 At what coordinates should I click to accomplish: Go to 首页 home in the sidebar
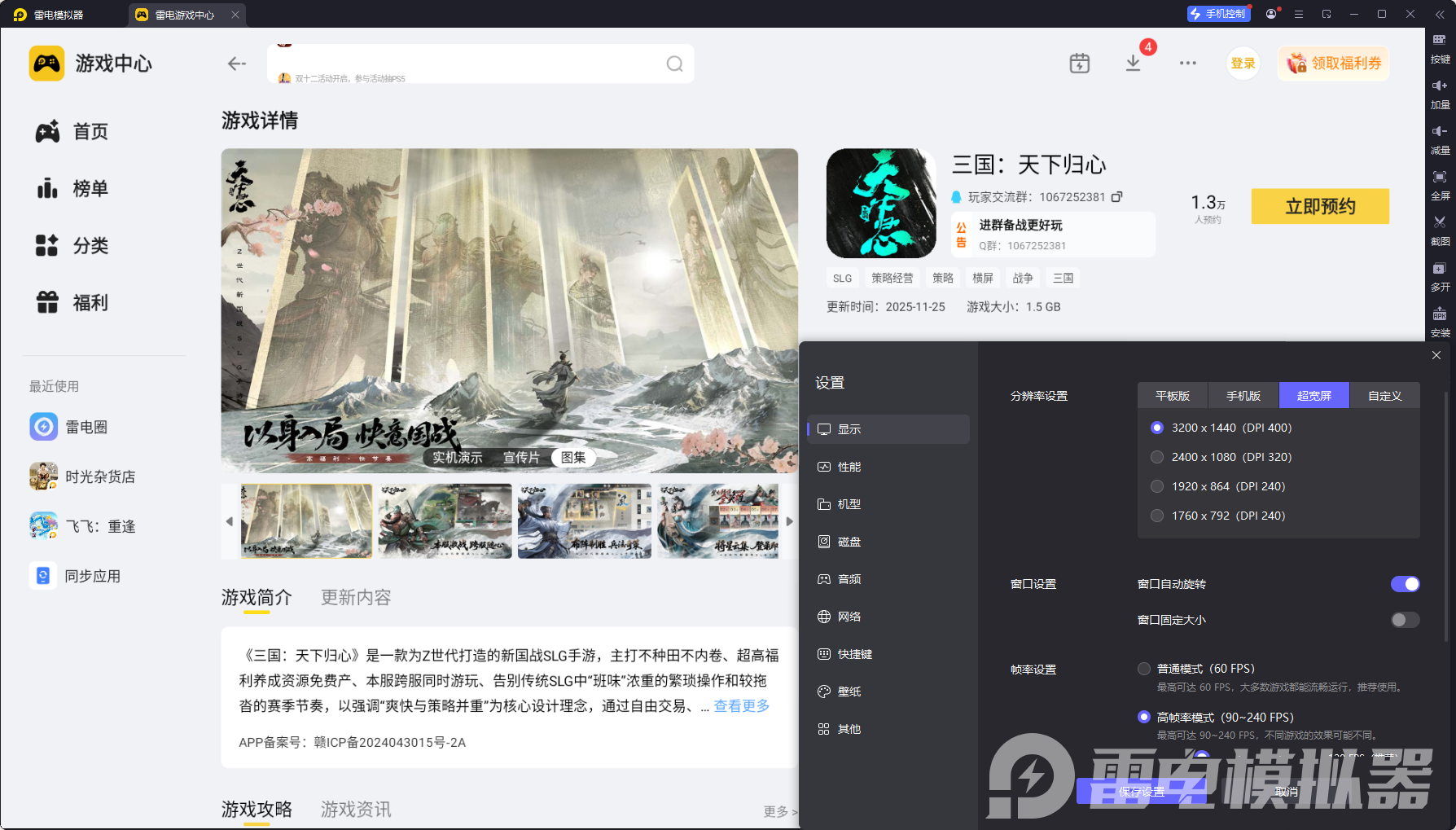point(72,132)
